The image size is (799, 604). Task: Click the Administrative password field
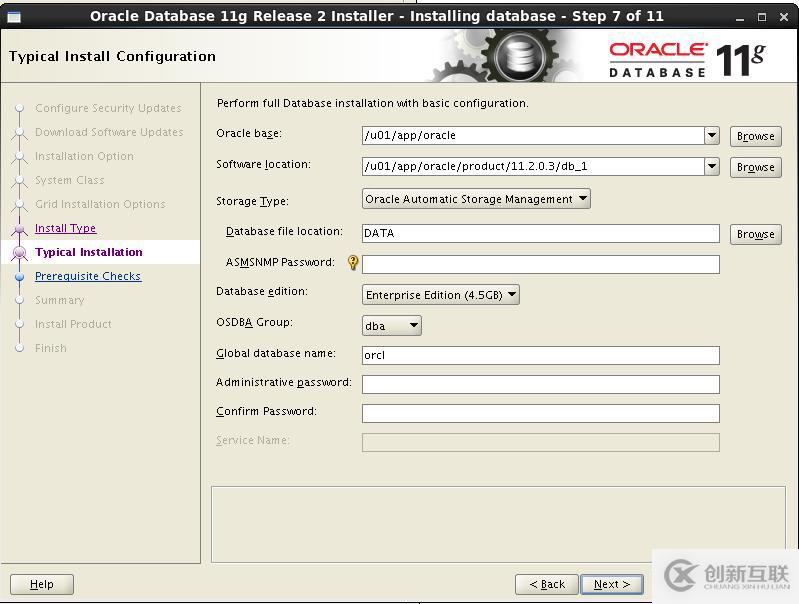pos(540,384)
